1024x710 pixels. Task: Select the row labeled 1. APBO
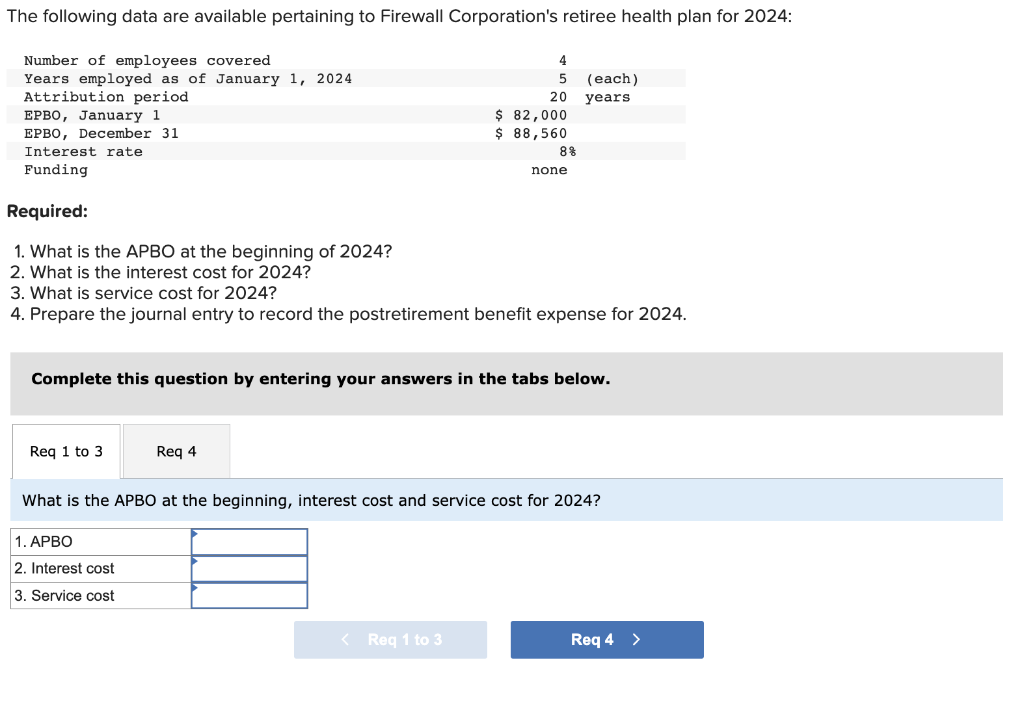(99, 541)
